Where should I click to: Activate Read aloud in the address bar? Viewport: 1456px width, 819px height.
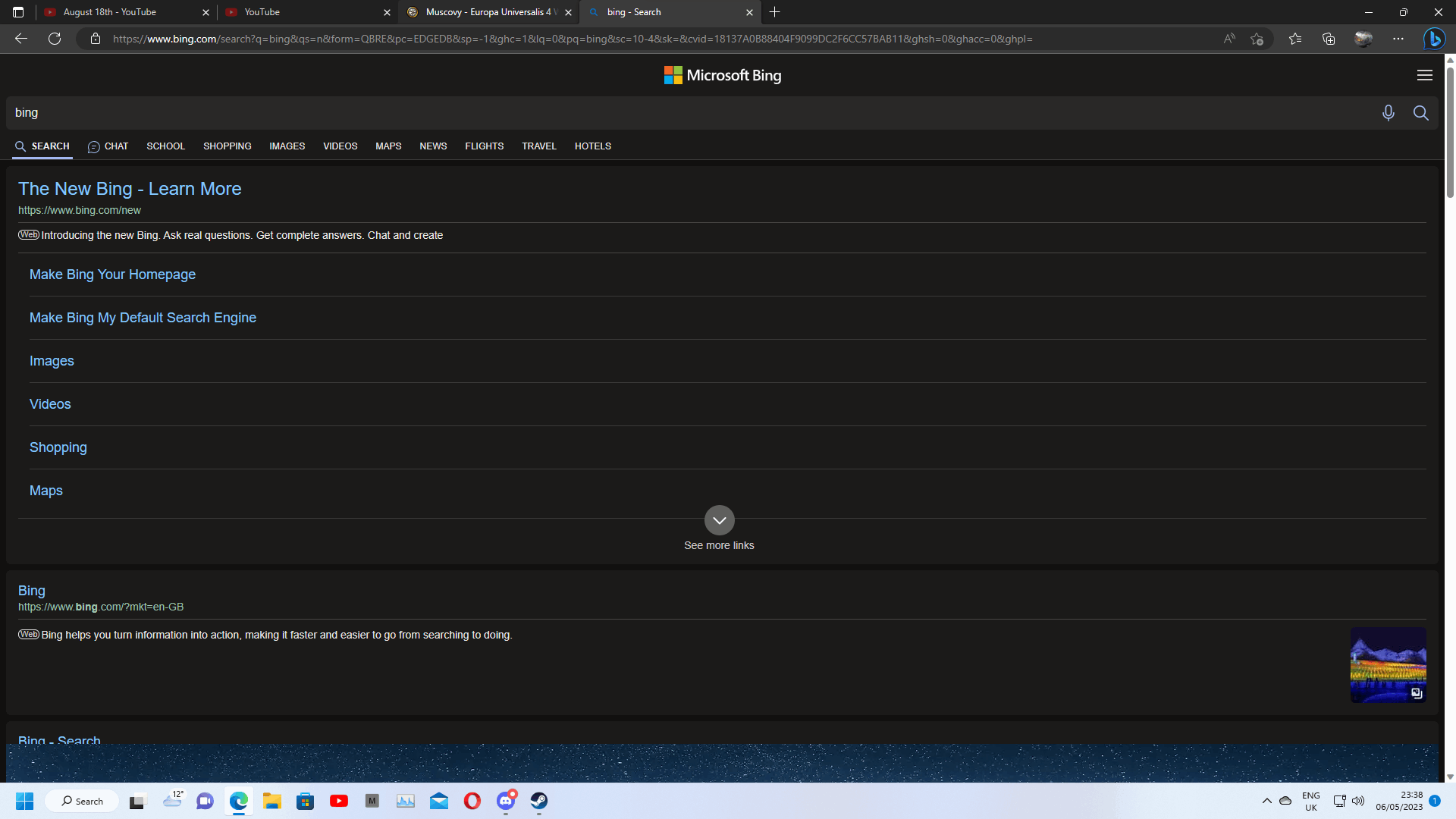pyautogui.click(x=1228, y=39)
